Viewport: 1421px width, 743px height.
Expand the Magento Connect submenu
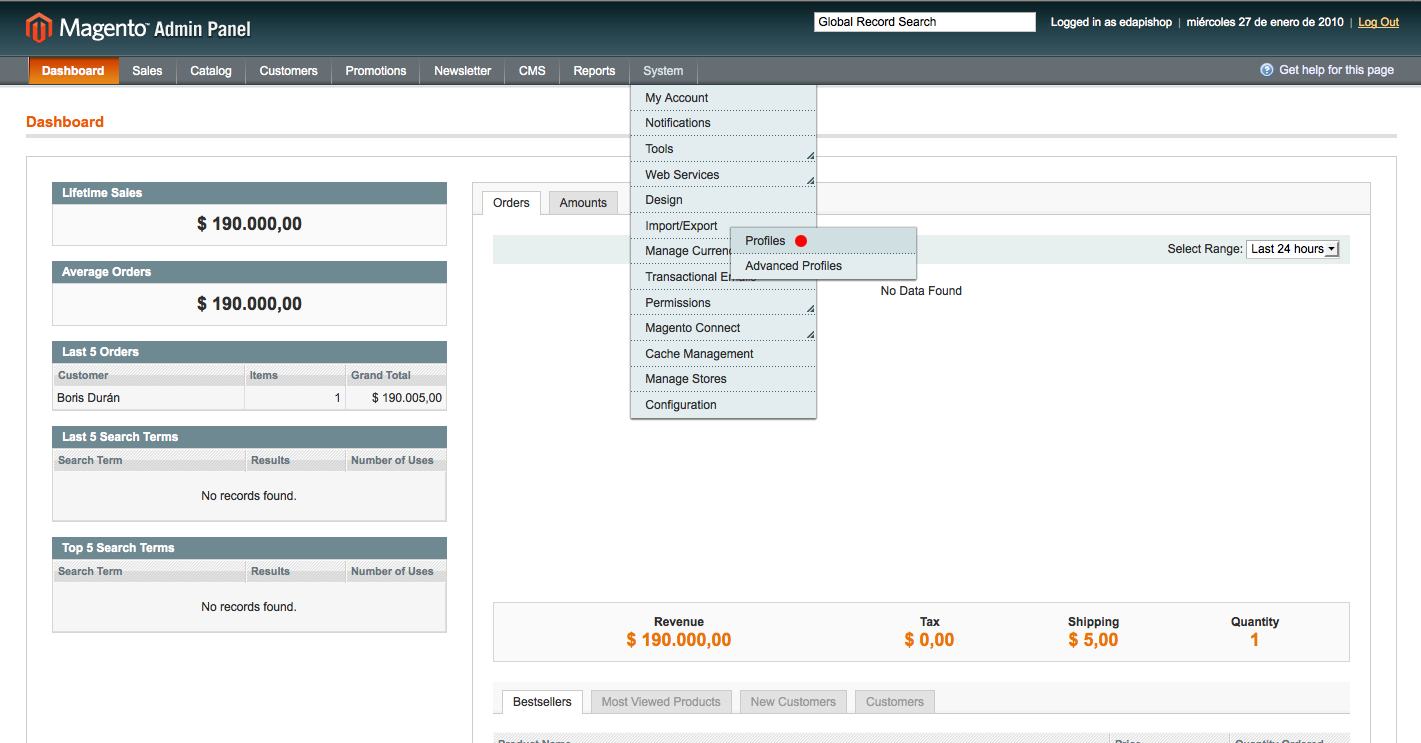pyautogui.click(x=723, y=328)
